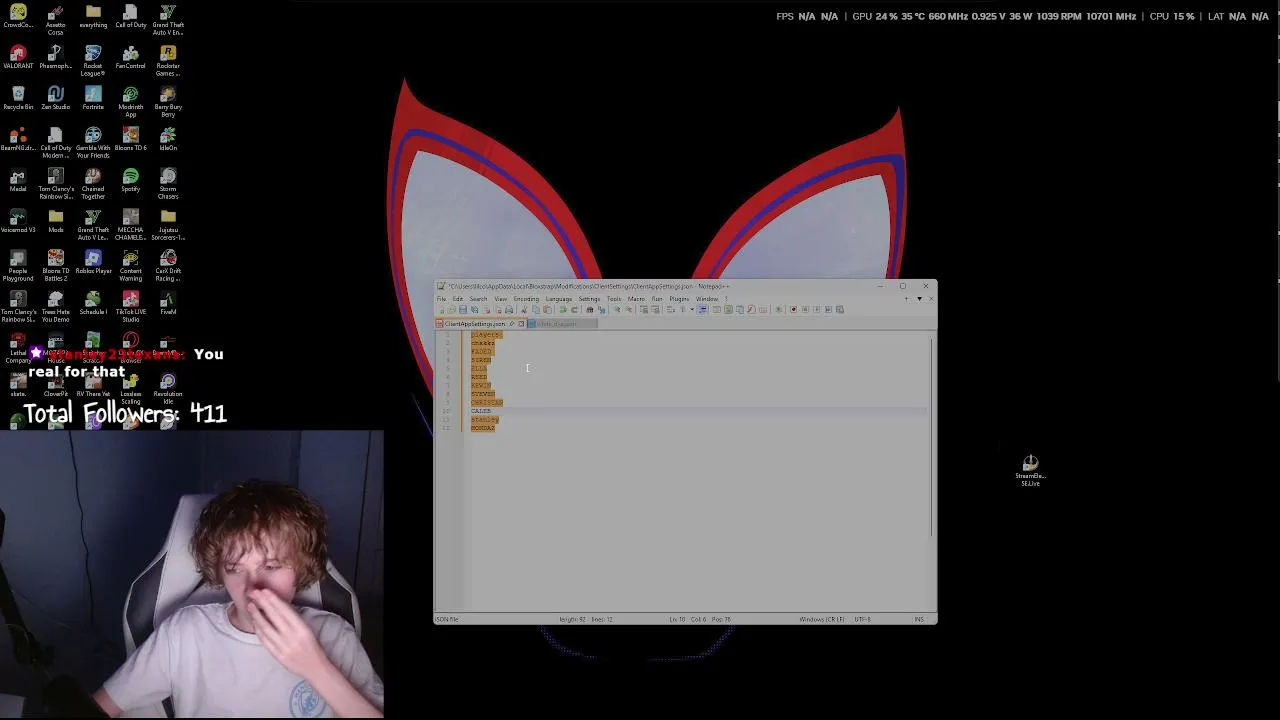
Task: Select the Voicemod V3 desktop icon
Action: click(x=18, y=222)
